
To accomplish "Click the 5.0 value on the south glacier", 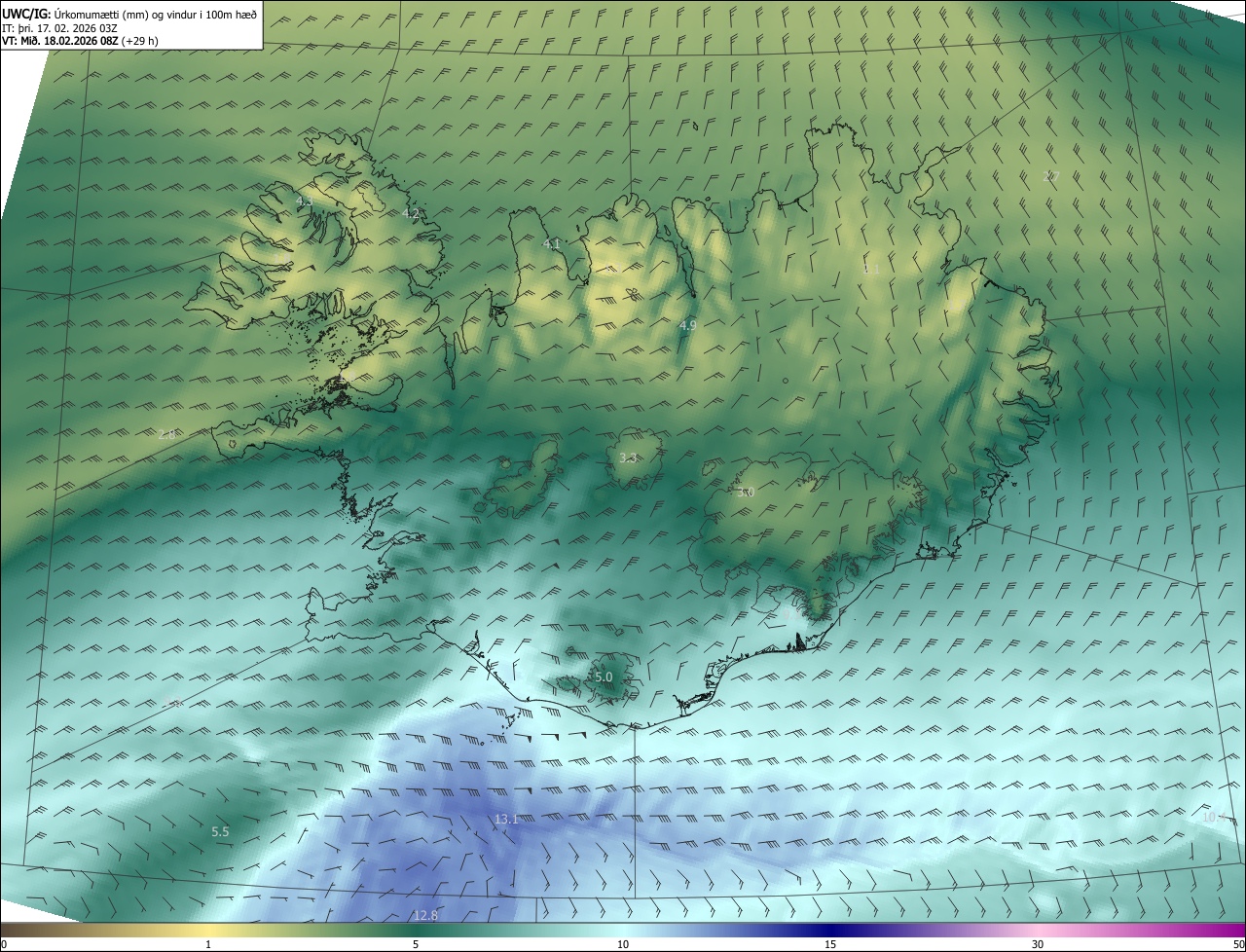I will [x=604, y=677].
